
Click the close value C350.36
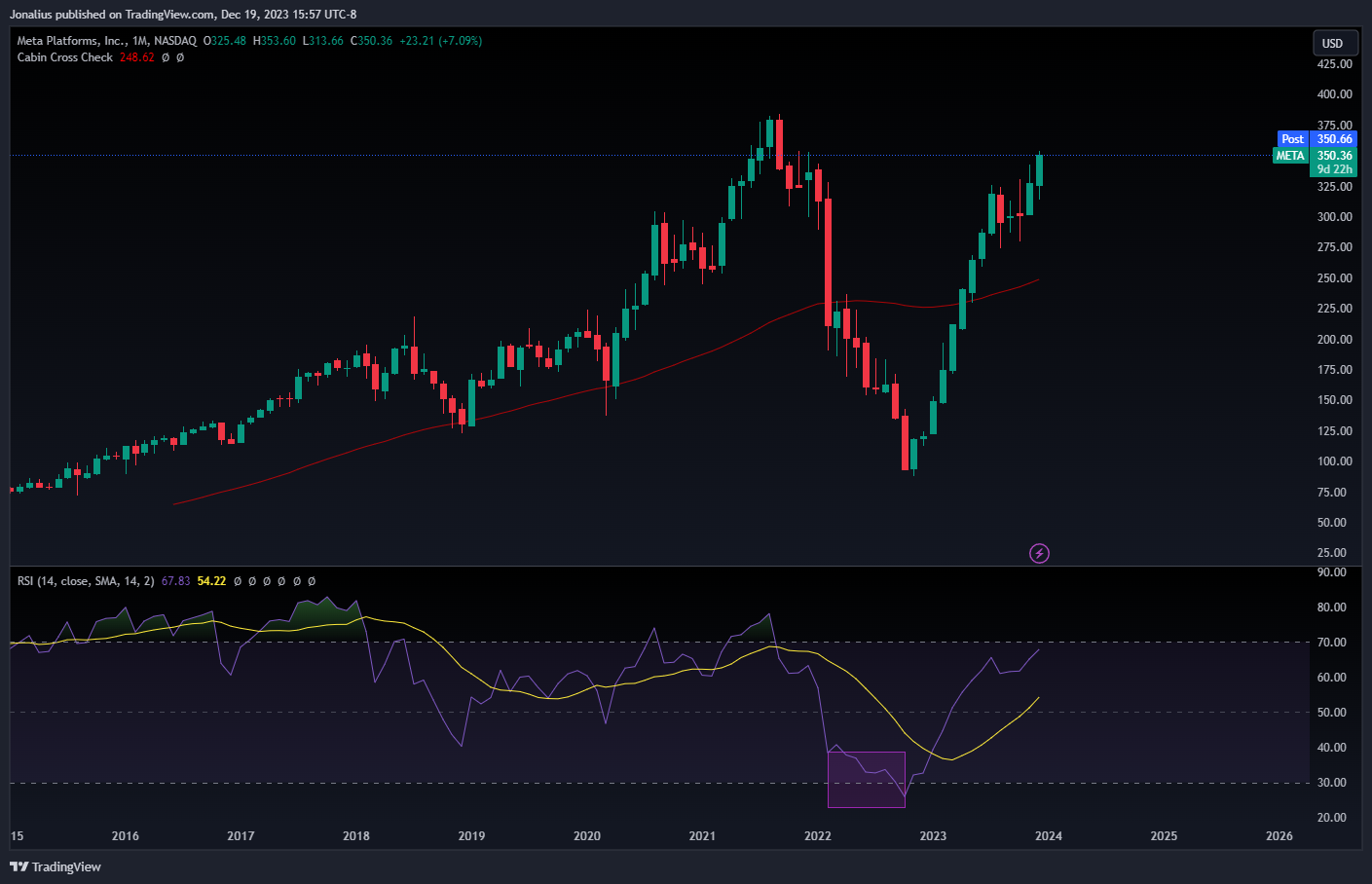(x=372, y=41)
